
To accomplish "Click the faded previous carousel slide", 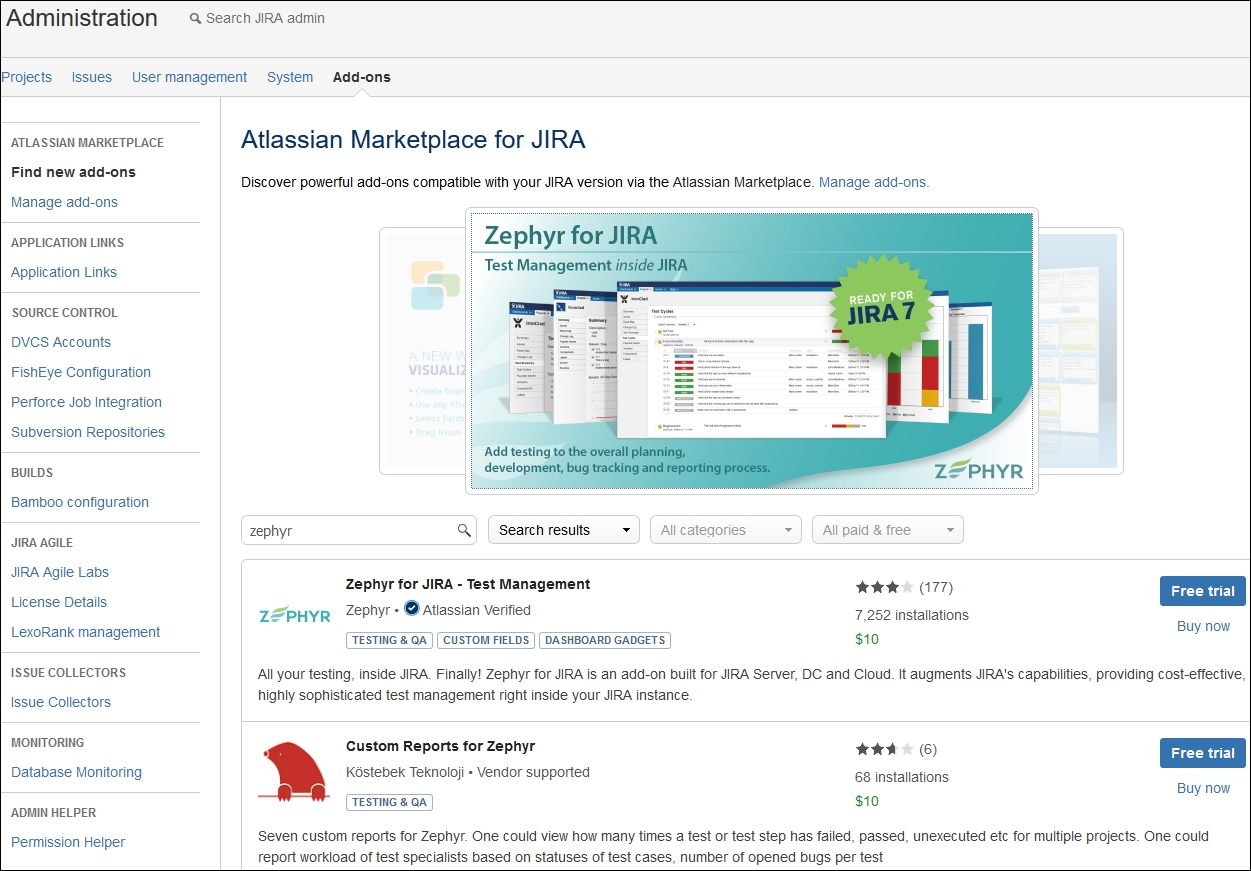I will coord(422,351).
